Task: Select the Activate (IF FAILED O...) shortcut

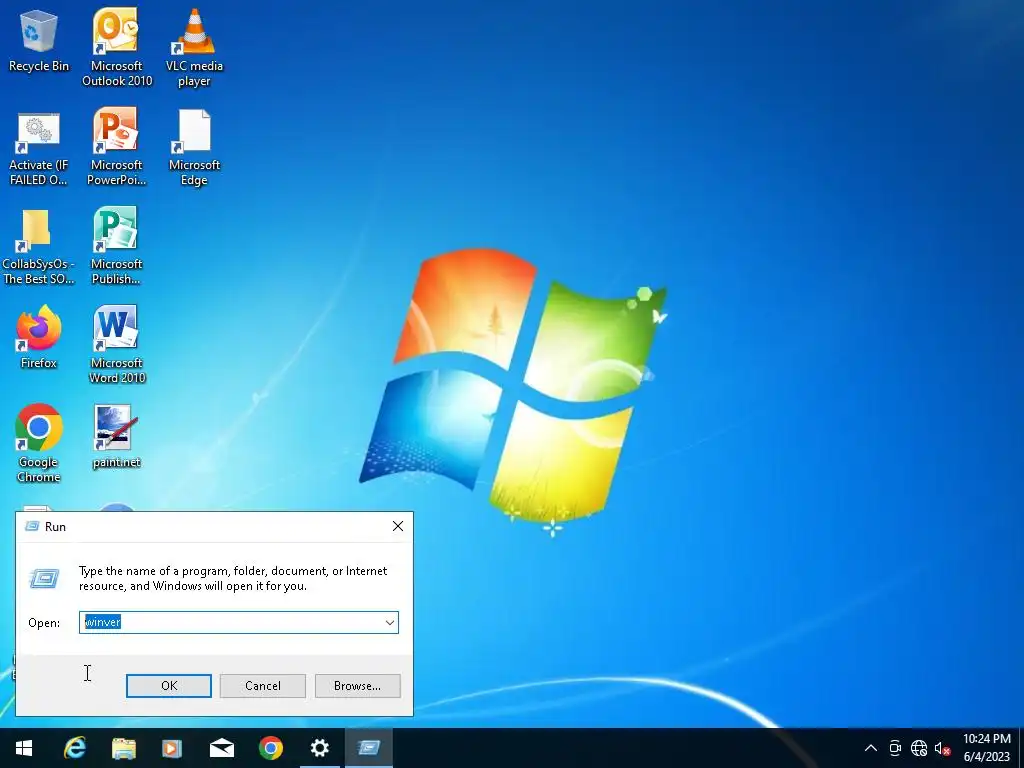Action: 39,148
